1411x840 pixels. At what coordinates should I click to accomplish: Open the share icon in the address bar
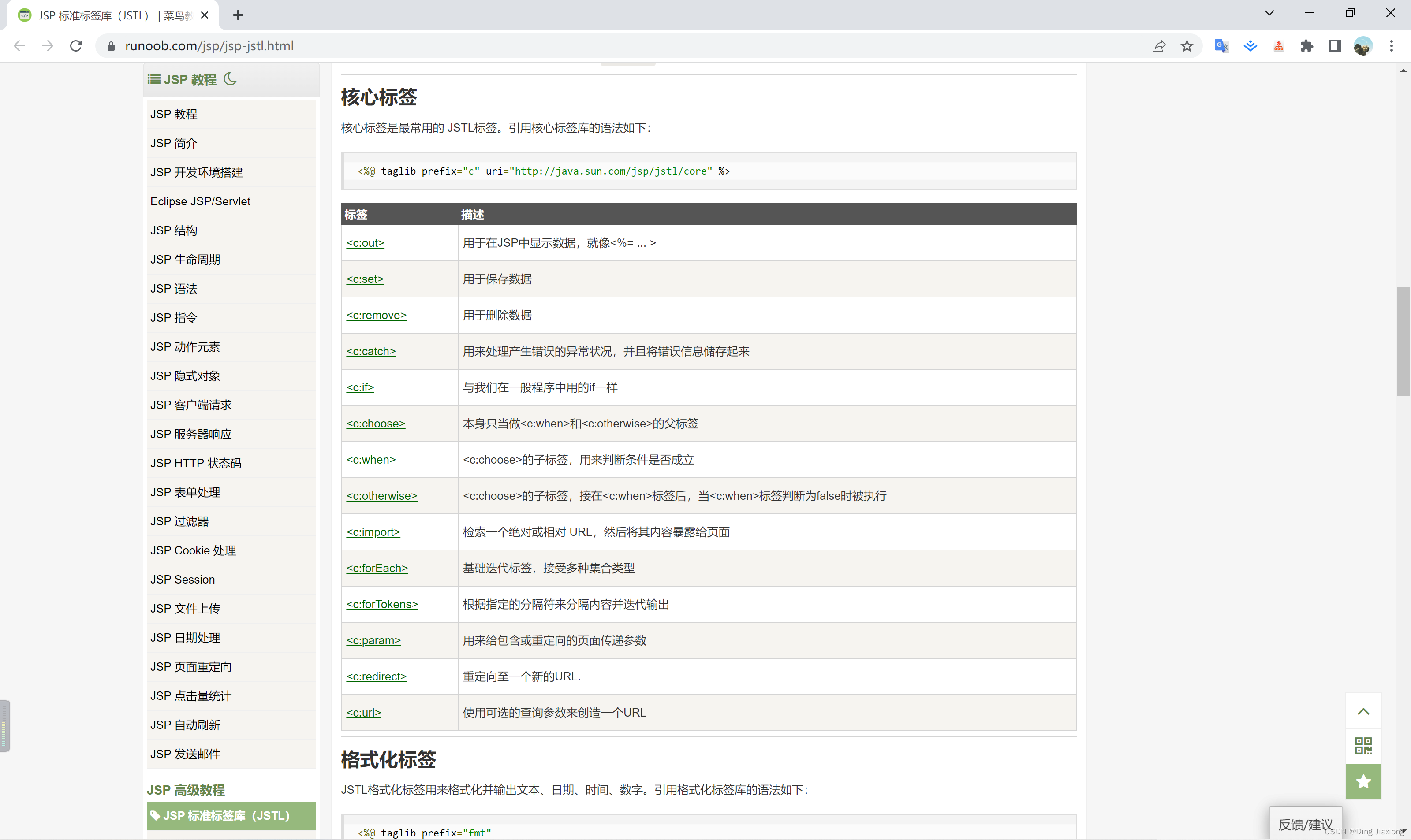click(x=1158, y=46)
